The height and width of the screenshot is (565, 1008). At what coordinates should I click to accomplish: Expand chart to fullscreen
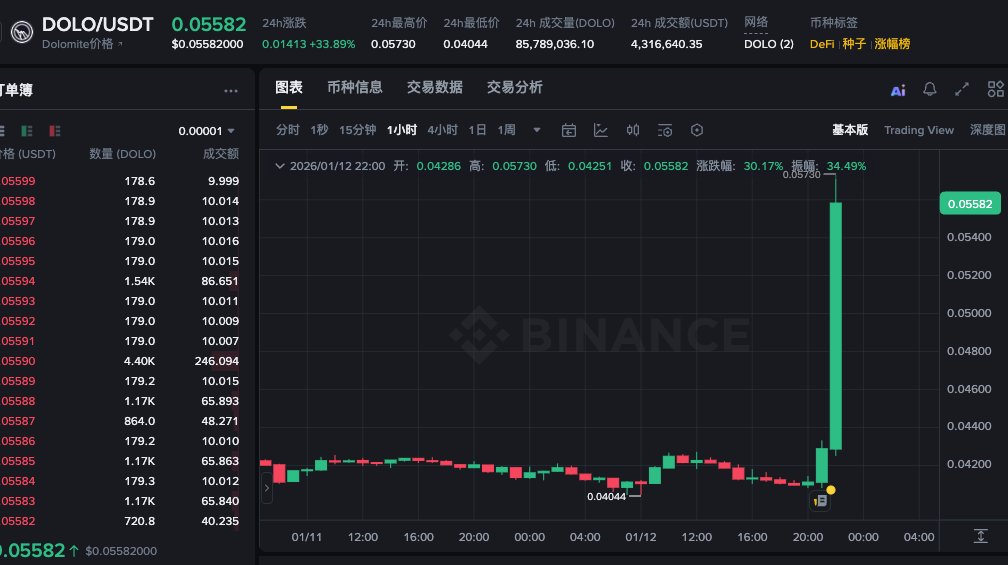(962, 89)
